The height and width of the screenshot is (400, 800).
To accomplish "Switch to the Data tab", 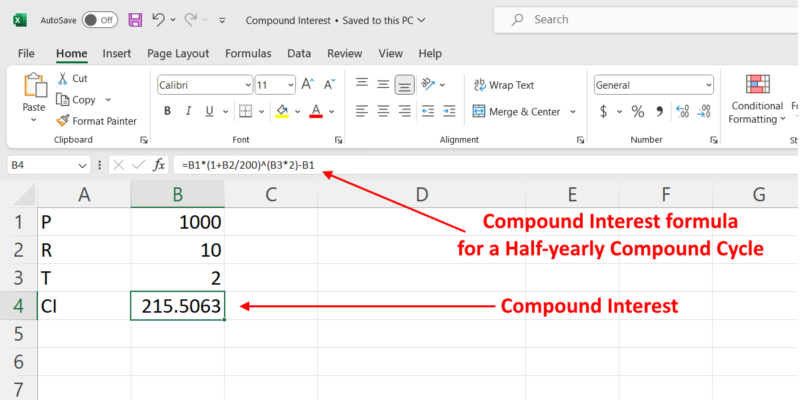I will (299, 54).
